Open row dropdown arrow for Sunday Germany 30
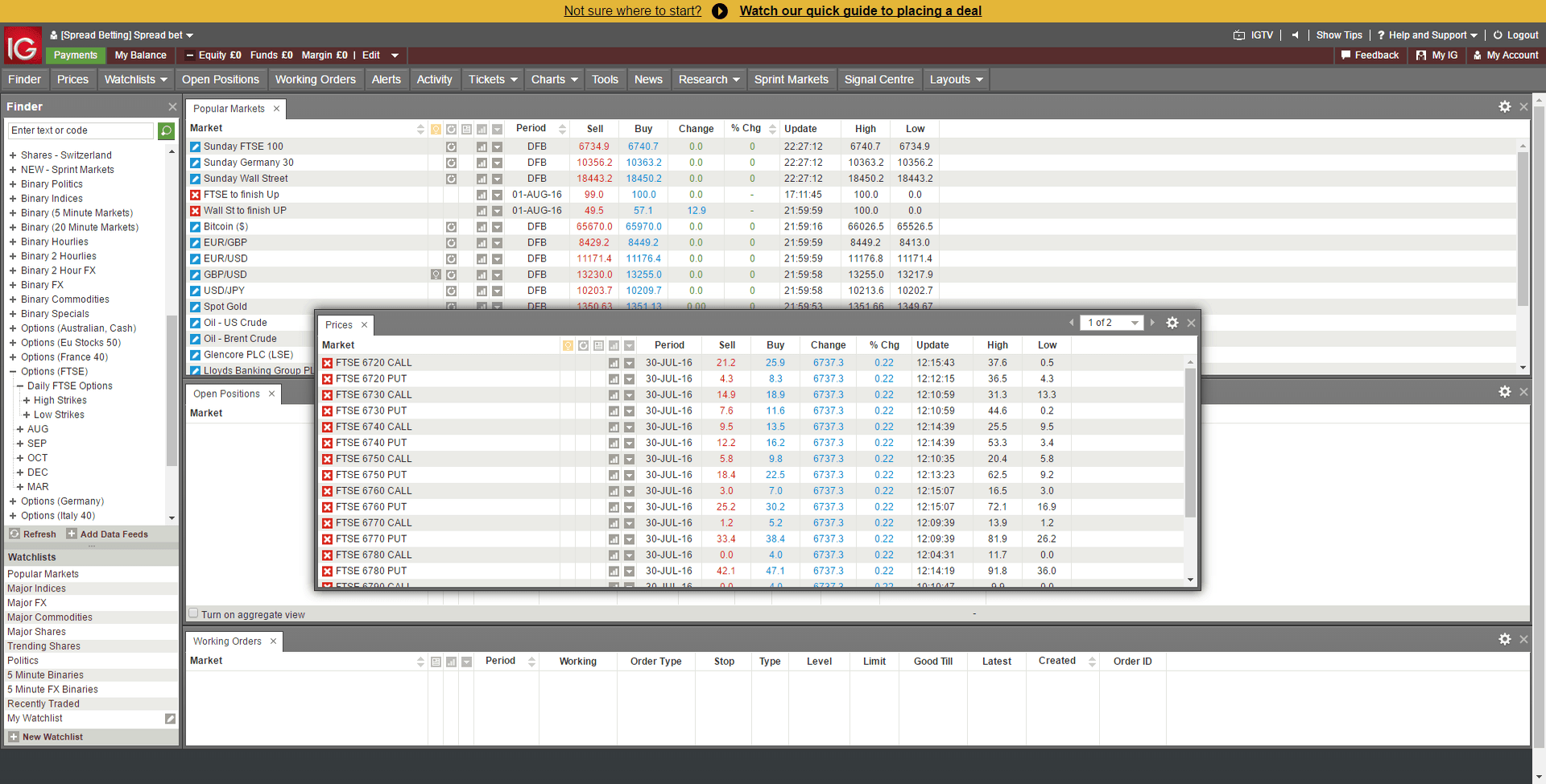 (x=497, y=163)
